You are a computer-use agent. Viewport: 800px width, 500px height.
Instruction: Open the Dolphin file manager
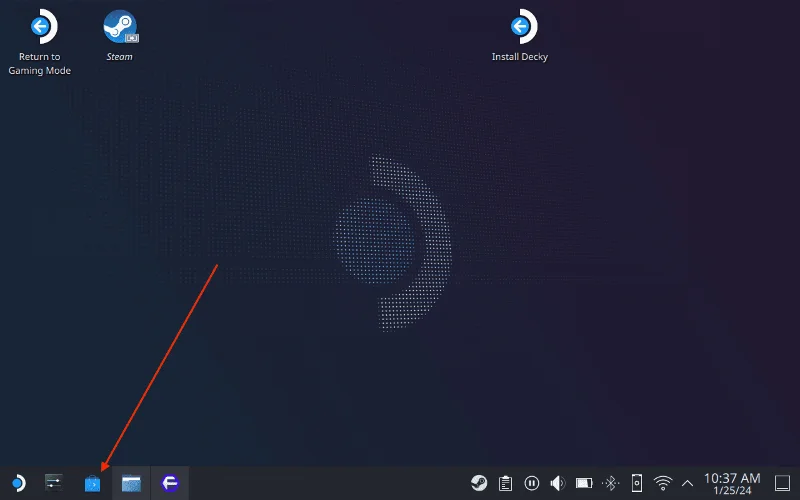(x=131, y=483)
